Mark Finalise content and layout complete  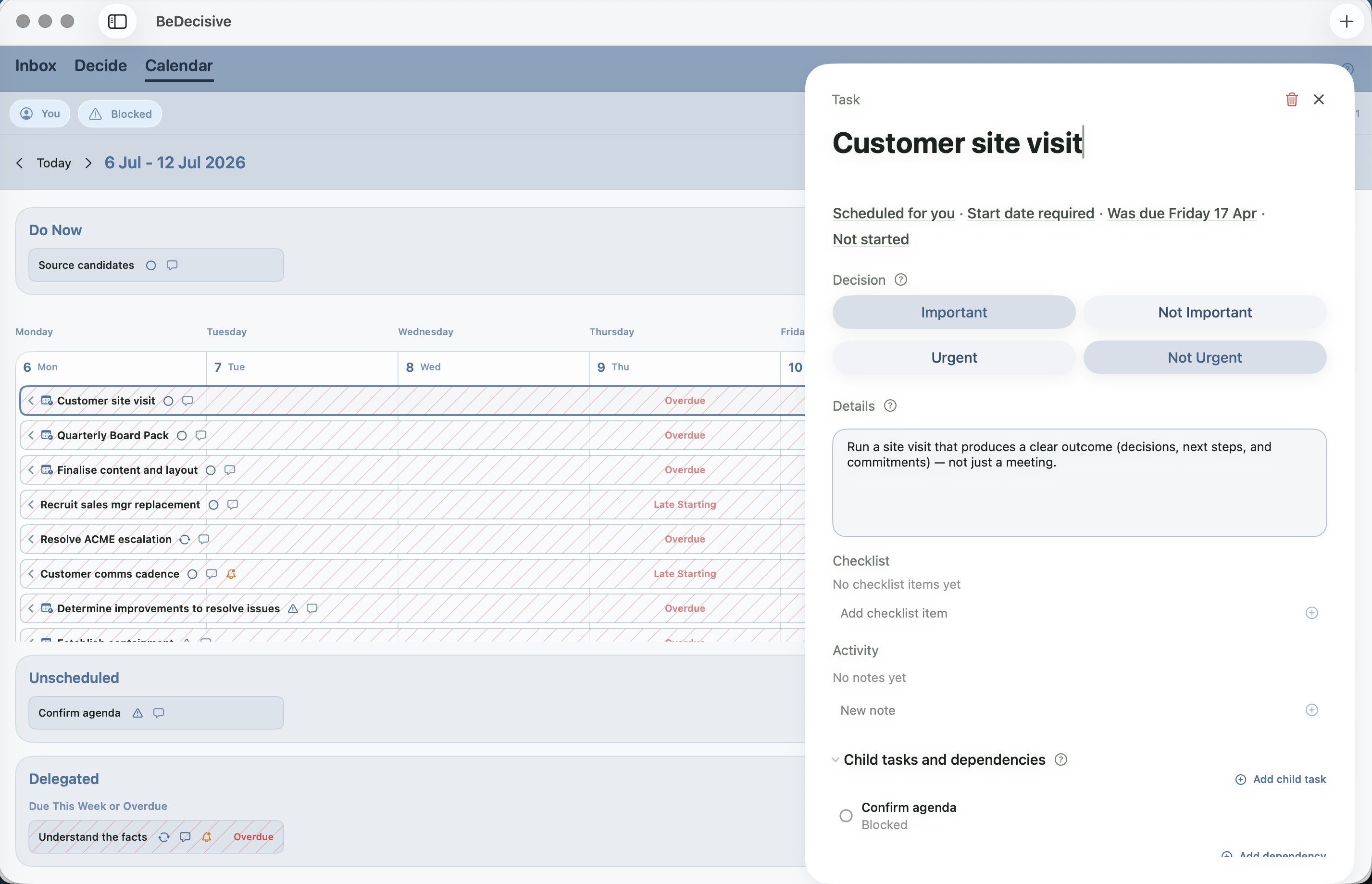(x=211, y=470)
